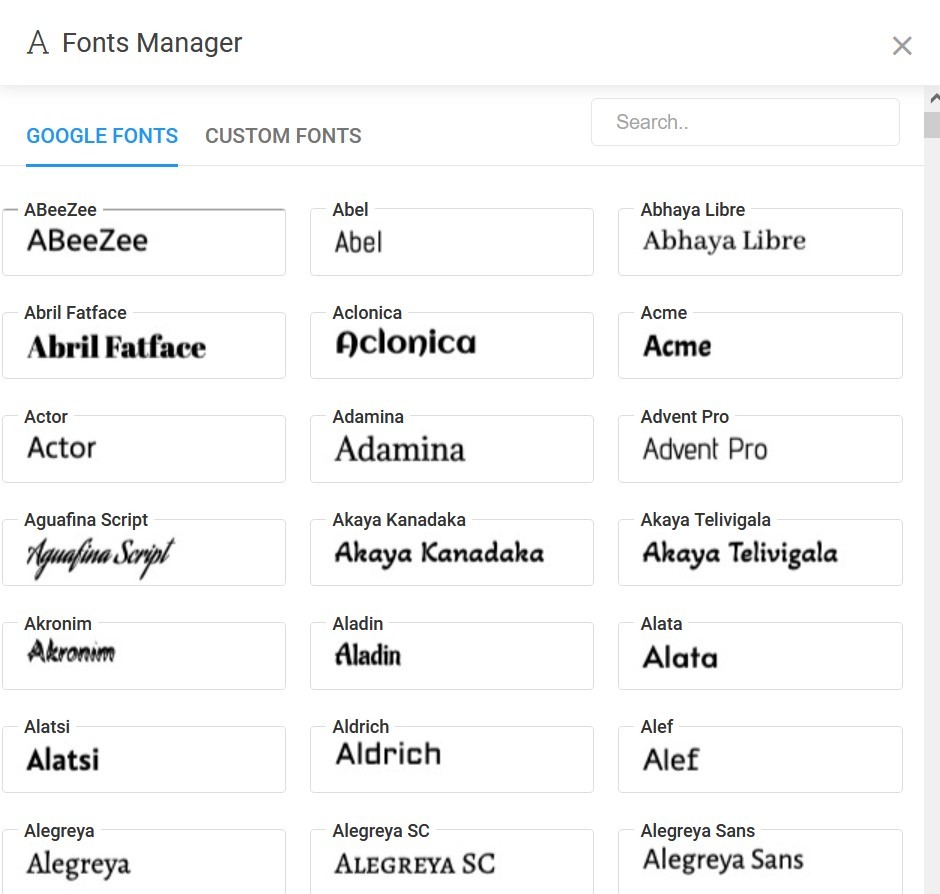Select the Aladin font card
This screenshot has width=940, height=894.
pos(452,656)
